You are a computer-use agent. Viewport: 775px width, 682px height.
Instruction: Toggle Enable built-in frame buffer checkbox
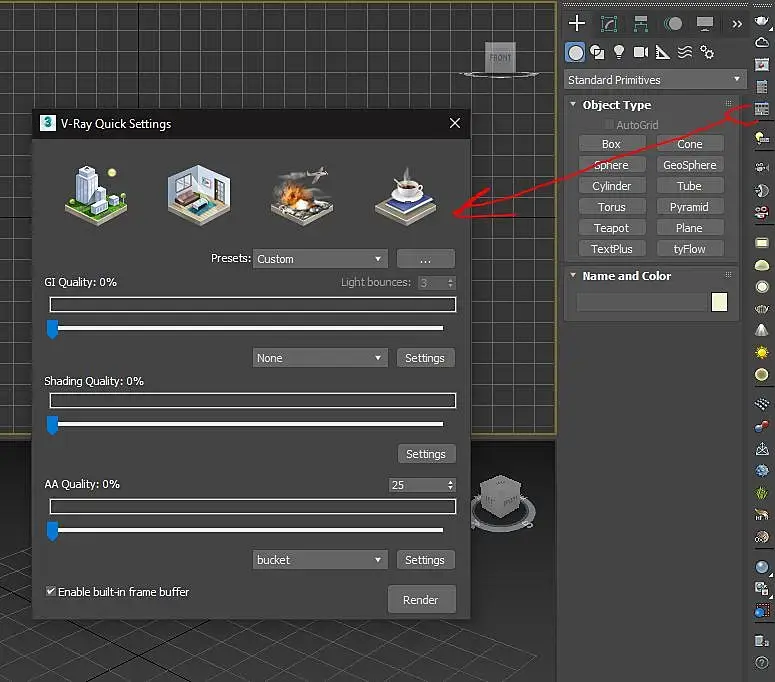[x=50, y=591]
